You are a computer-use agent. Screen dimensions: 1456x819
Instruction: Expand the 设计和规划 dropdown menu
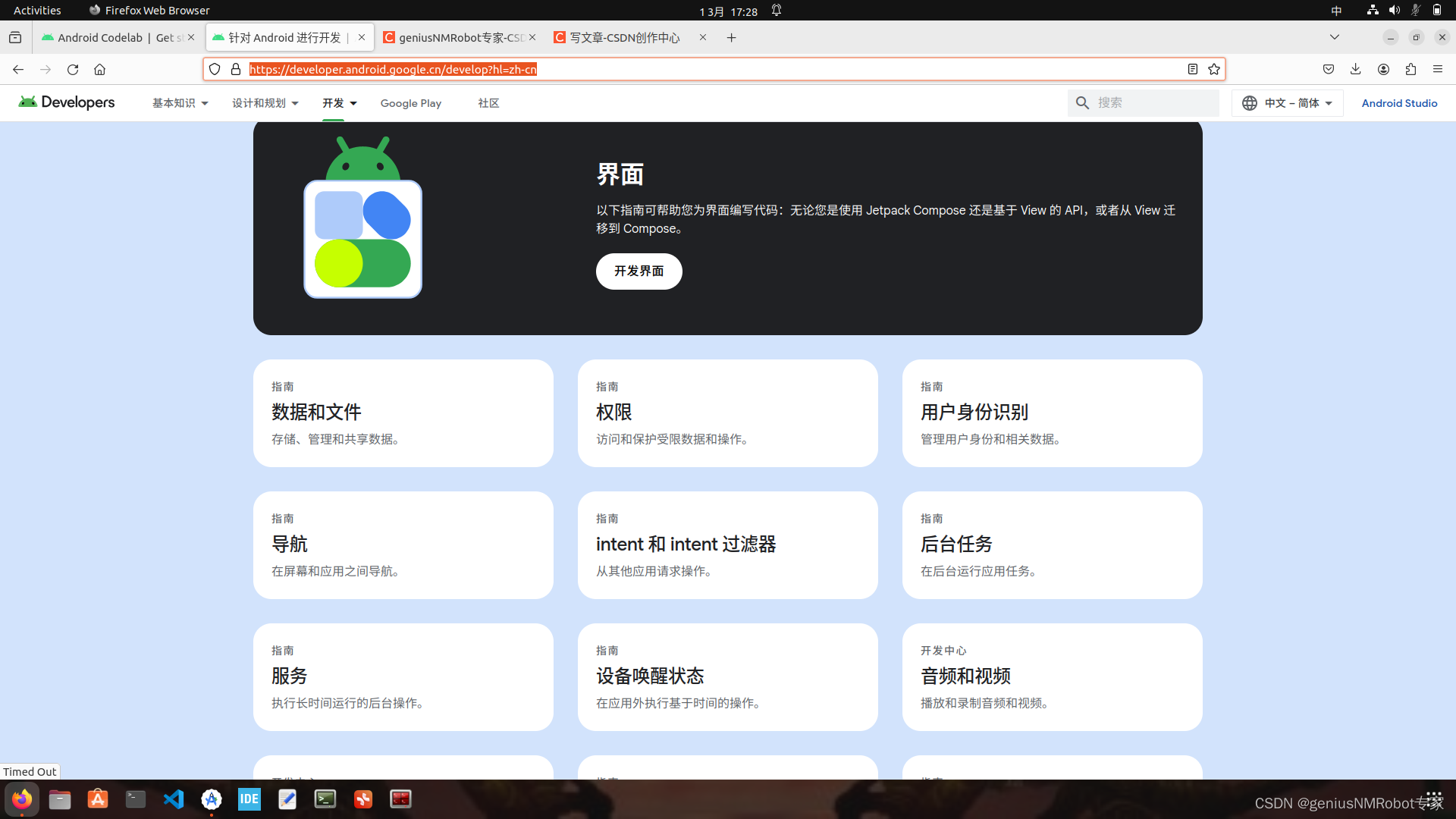[x=265, y=103]
